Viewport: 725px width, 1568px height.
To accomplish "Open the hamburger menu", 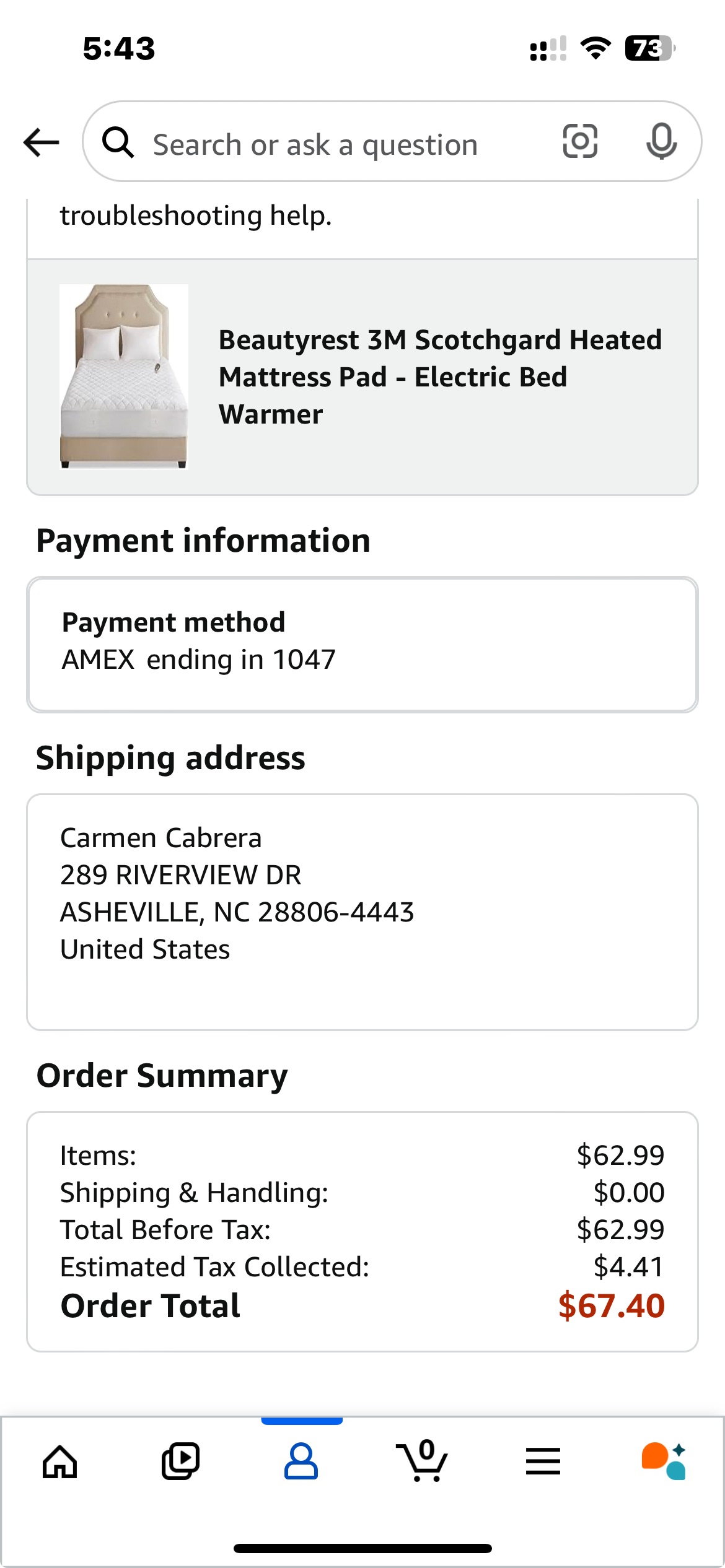I will pyautogui.click(x=543, y=1461).
